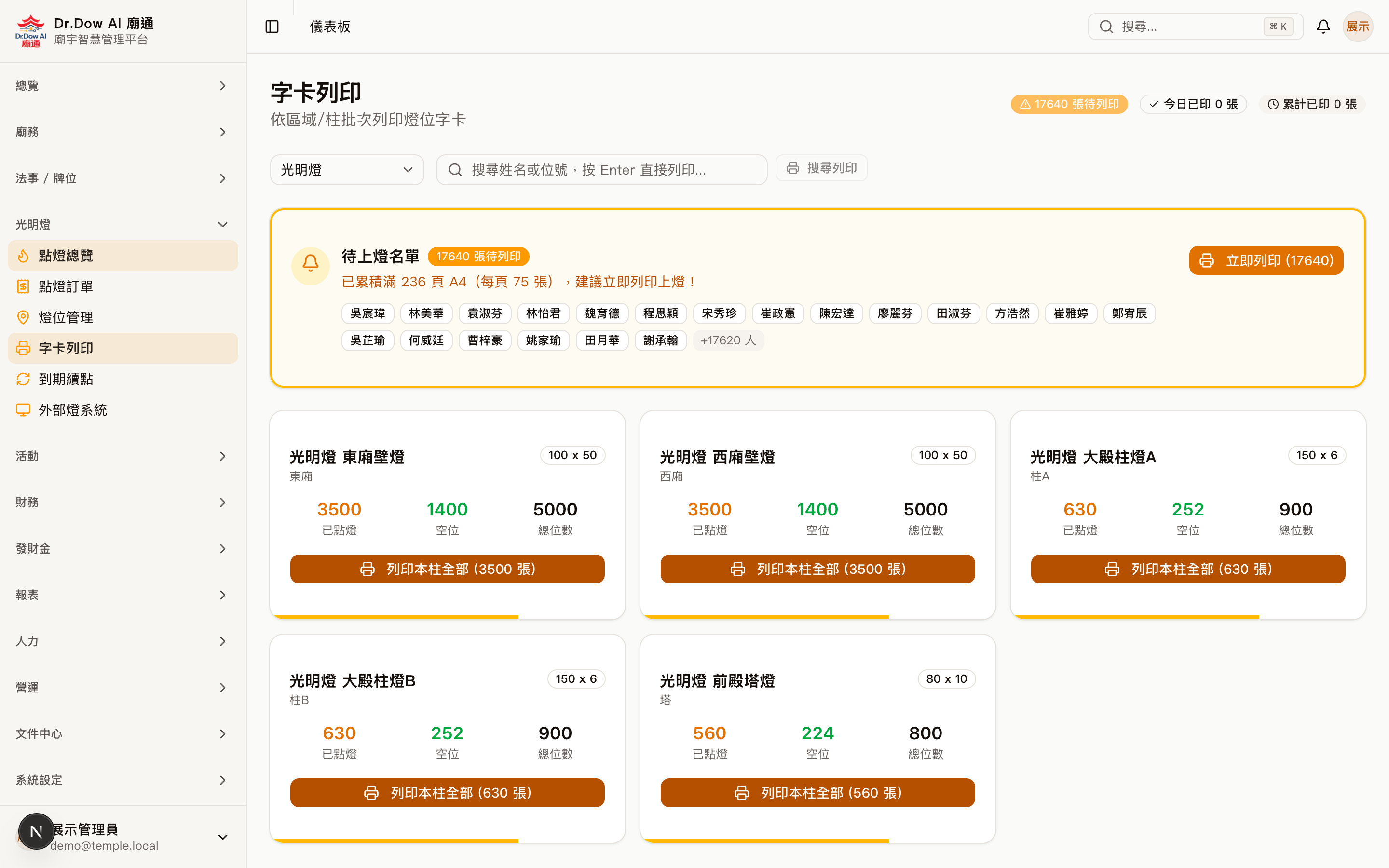1389x868 pixels.
Task: Print all 東廂壁燈 cards (3500 張)
Action: pos(447,569)
